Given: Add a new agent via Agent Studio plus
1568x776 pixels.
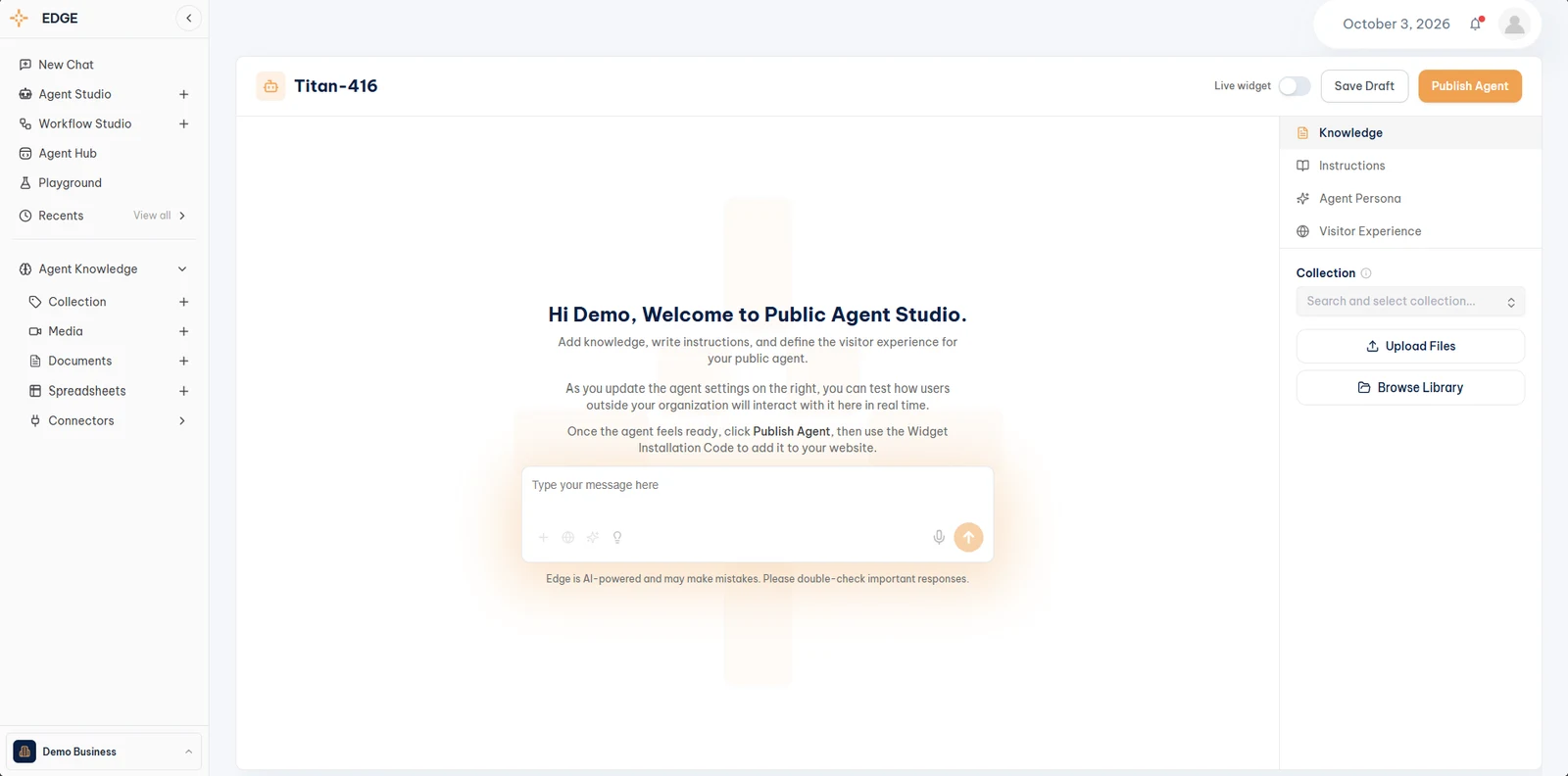Looking at the screenshot, I should (183, 94).
